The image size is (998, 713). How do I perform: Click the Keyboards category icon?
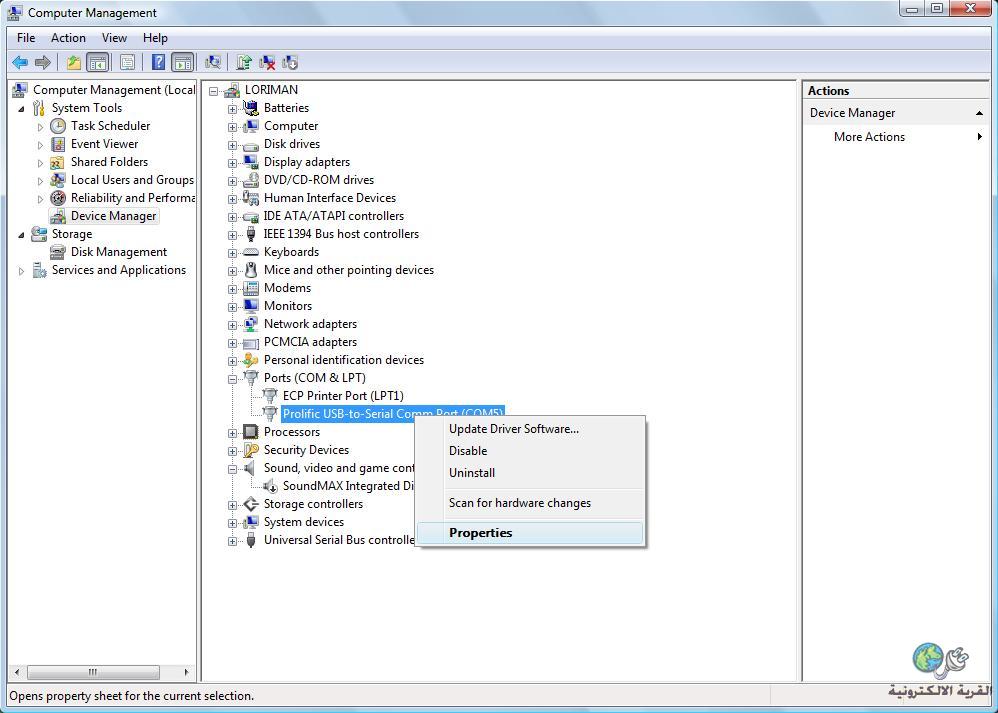[x=251, y=252]
